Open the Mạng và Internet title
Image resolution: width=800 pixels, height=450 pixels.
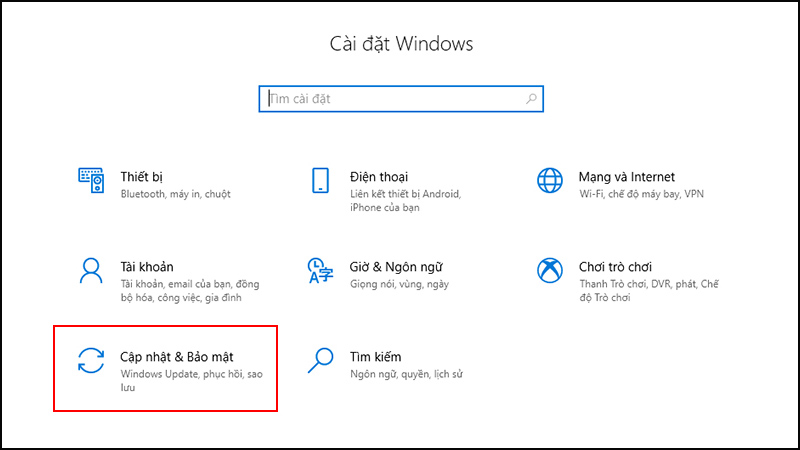627,177
